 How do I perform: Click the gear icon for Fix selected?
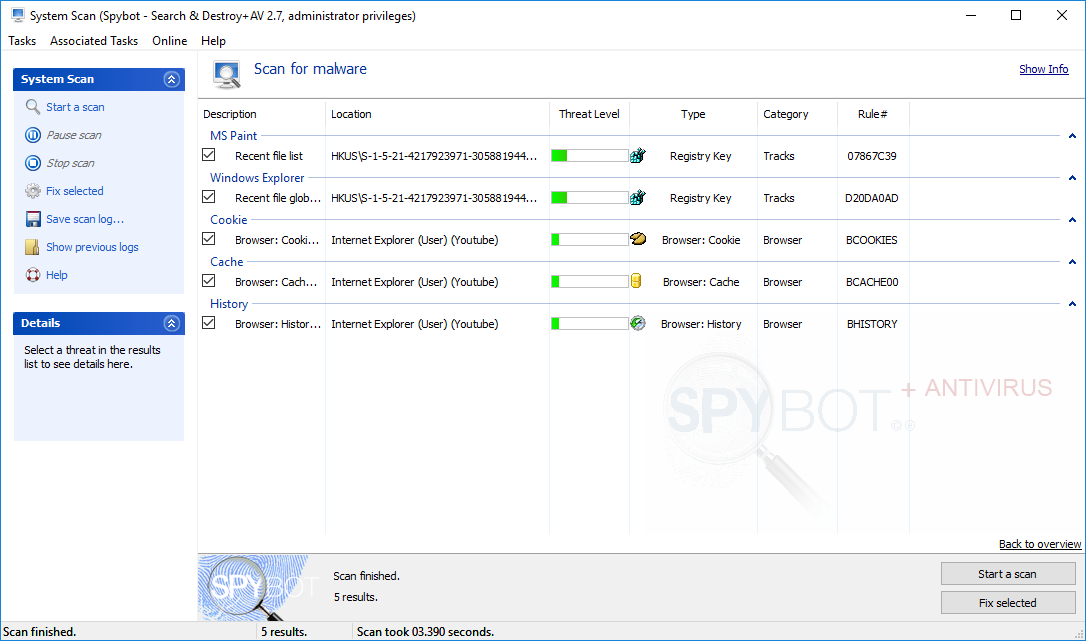point(33,191)
